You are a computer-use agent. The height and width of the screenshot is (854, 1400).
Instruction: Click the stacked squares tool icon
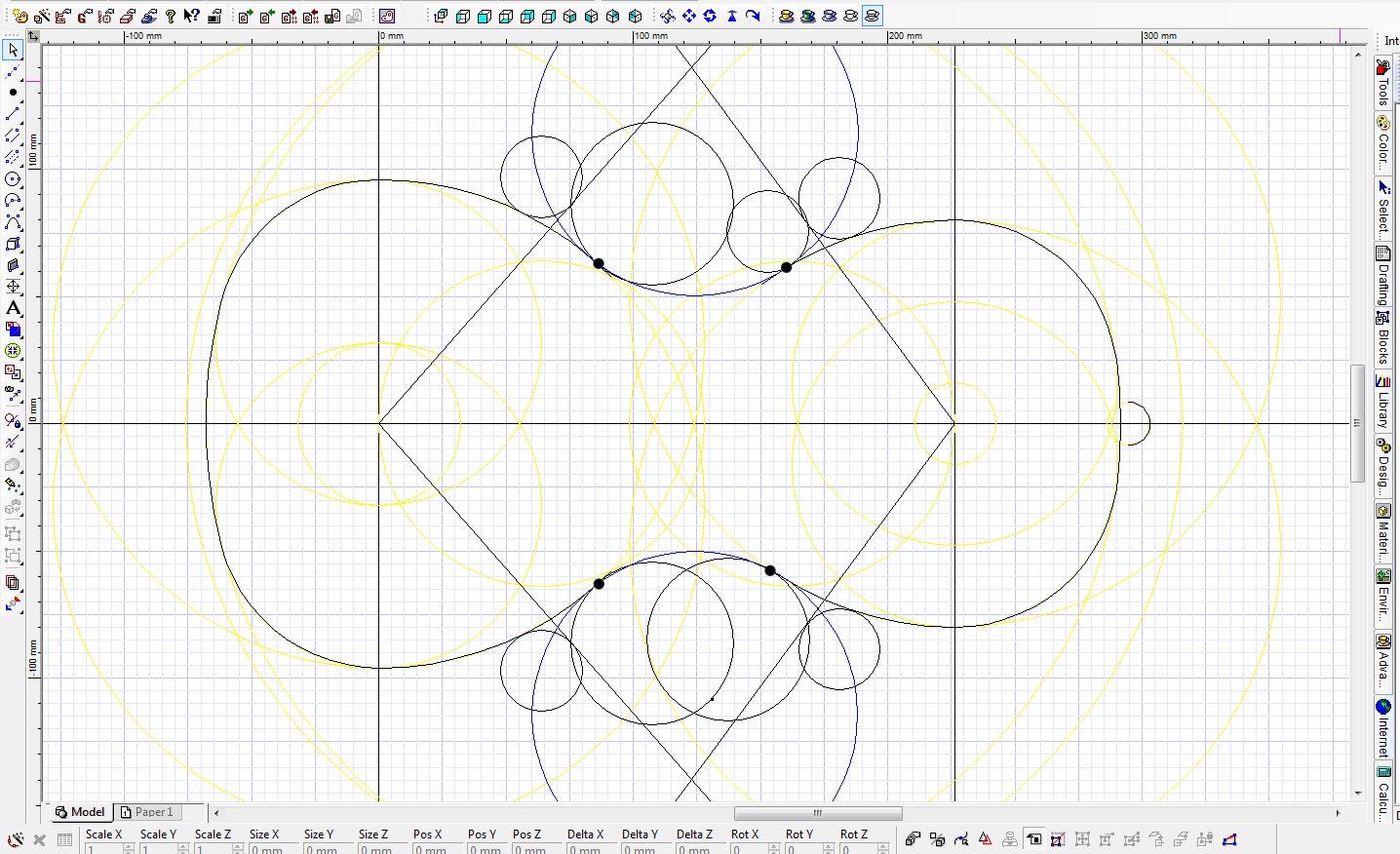coord(13,583)
